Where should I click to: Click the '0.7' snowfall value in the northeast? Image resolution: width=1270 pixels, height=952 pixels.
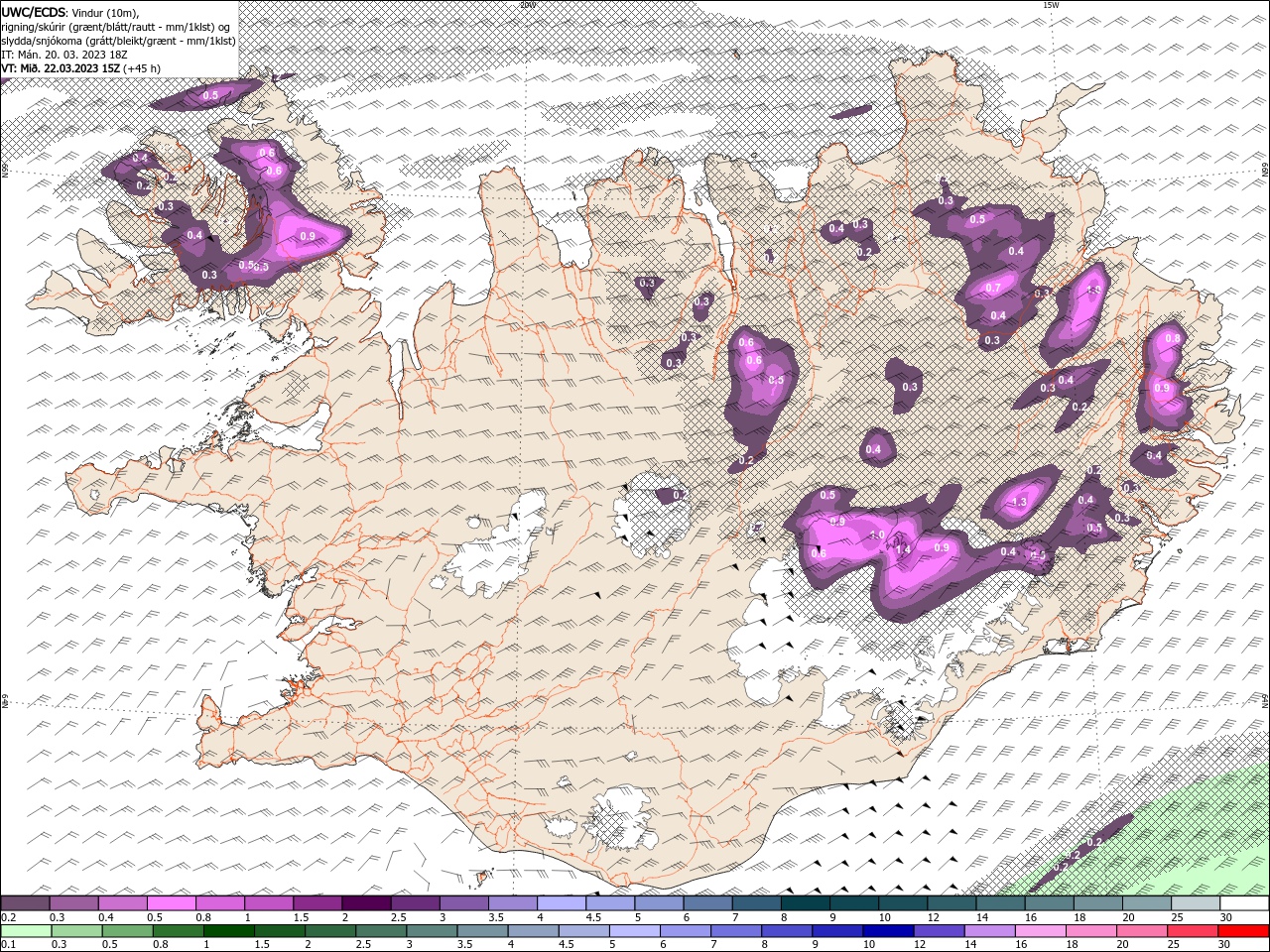coord(993,288)
